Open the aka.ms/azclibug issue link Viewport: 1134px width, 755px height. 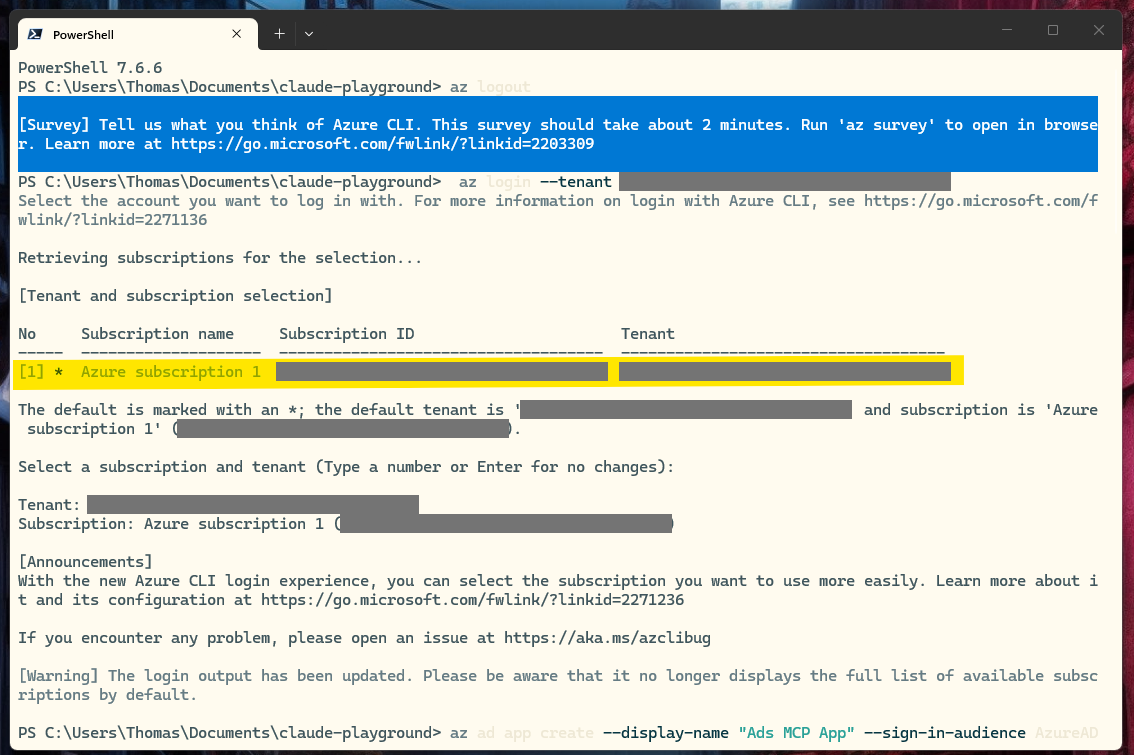608,638
